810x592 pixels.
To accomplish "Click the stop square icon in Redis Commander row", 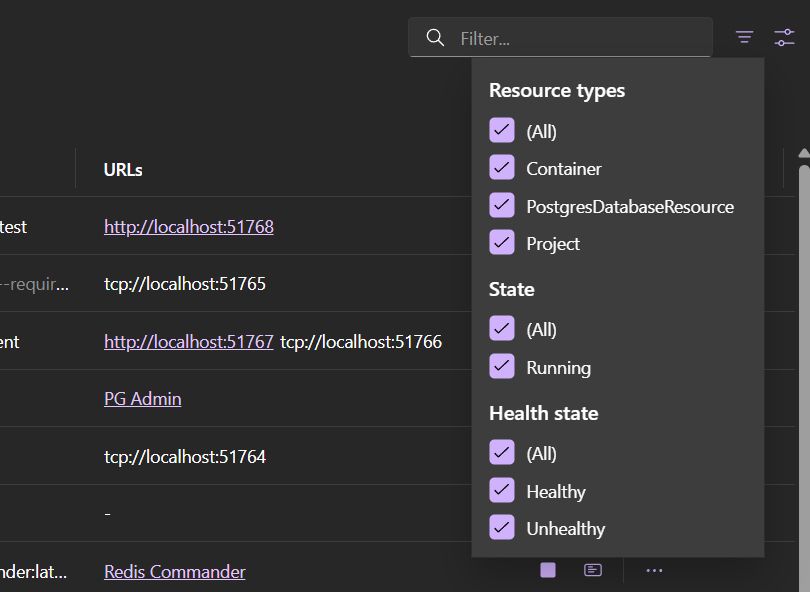I will [548, 570].
